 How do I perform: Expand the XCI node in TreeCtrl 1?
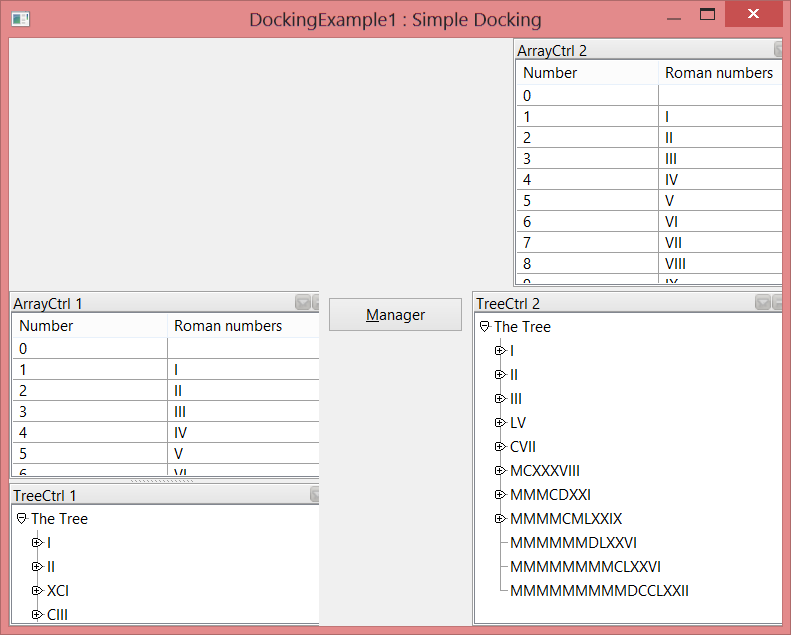click(x=37, y=590)
